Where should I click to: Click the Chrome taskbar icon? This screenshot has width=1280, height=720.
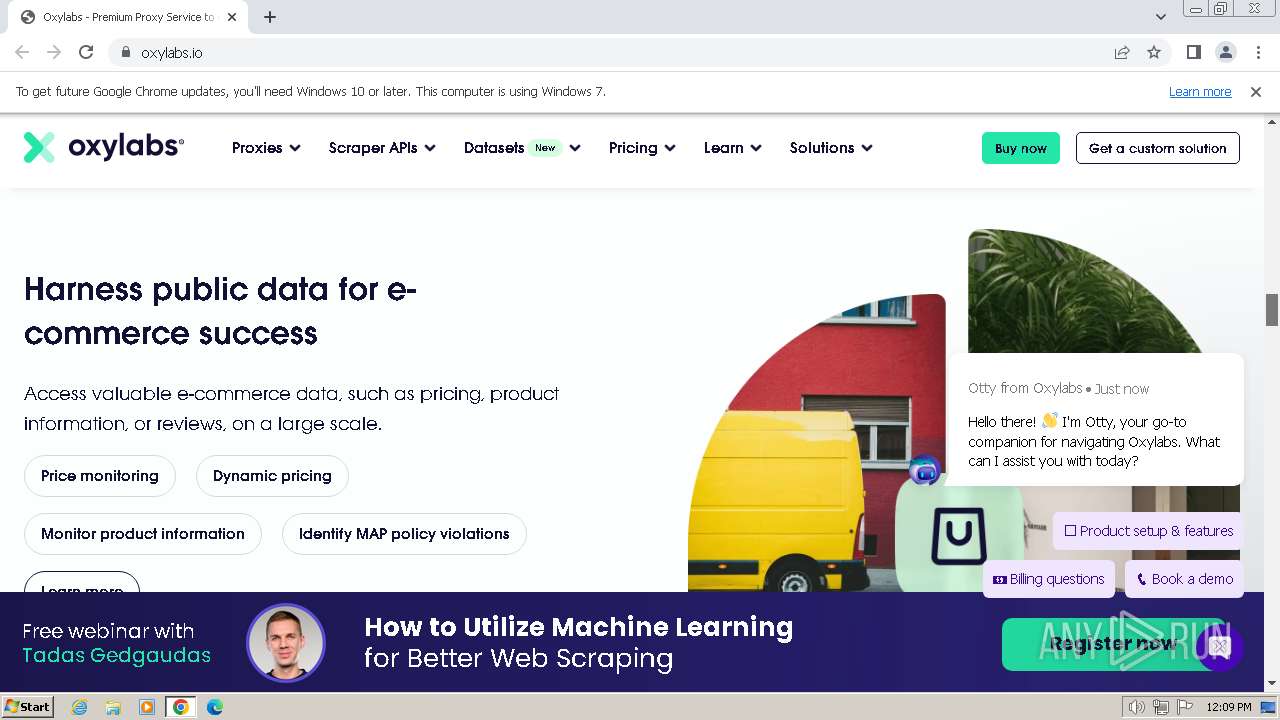click(x=181, y=707)
